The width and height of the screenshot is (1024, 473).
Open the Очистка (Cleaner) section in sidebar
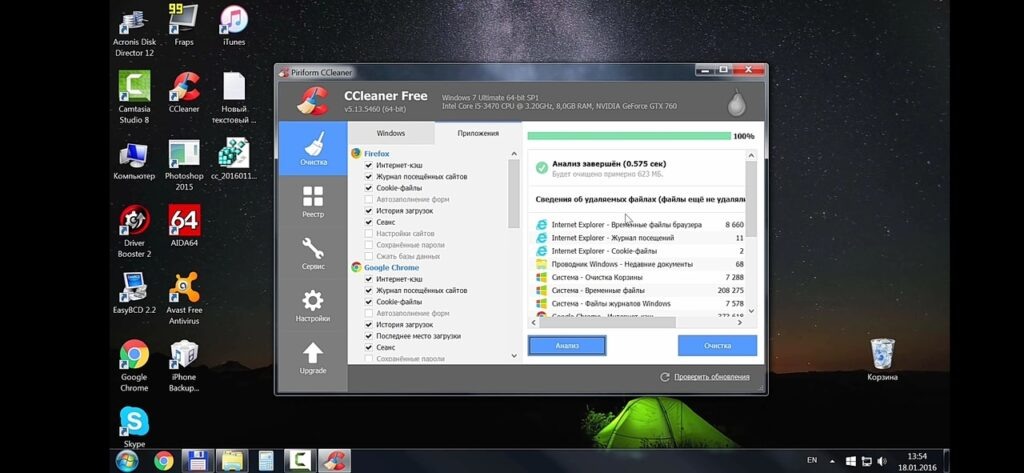pos(313,148)
